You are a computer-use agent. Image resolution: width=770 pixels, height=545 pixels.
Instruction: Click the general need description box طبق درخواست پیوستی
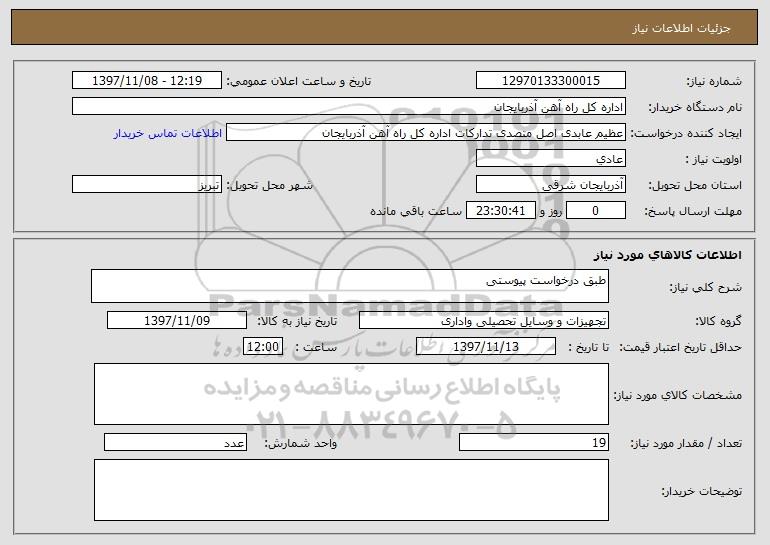tap(350, 286)
